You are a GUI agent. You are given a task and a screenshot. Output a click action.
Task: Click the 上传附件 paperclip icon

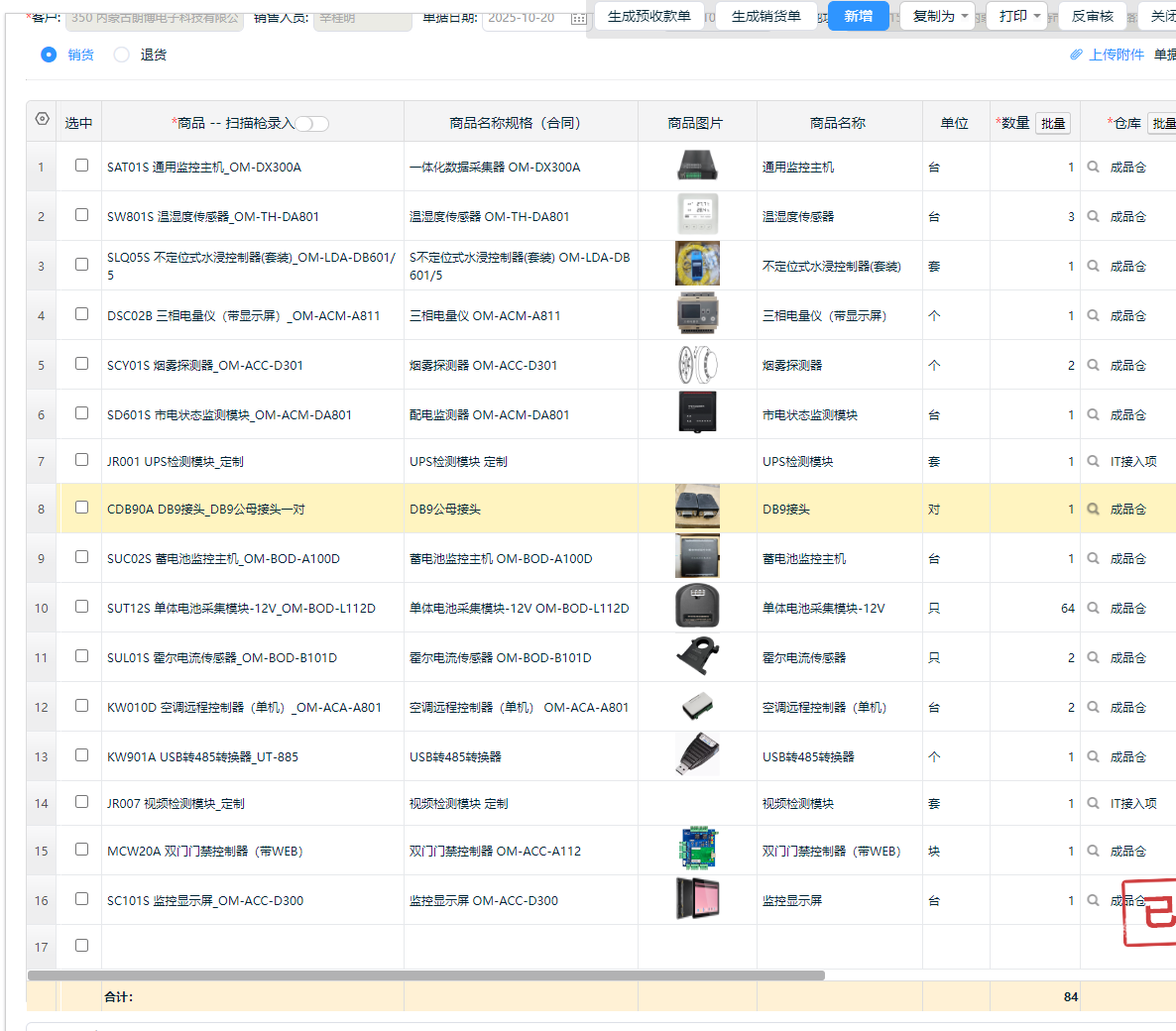(1076, 55)
